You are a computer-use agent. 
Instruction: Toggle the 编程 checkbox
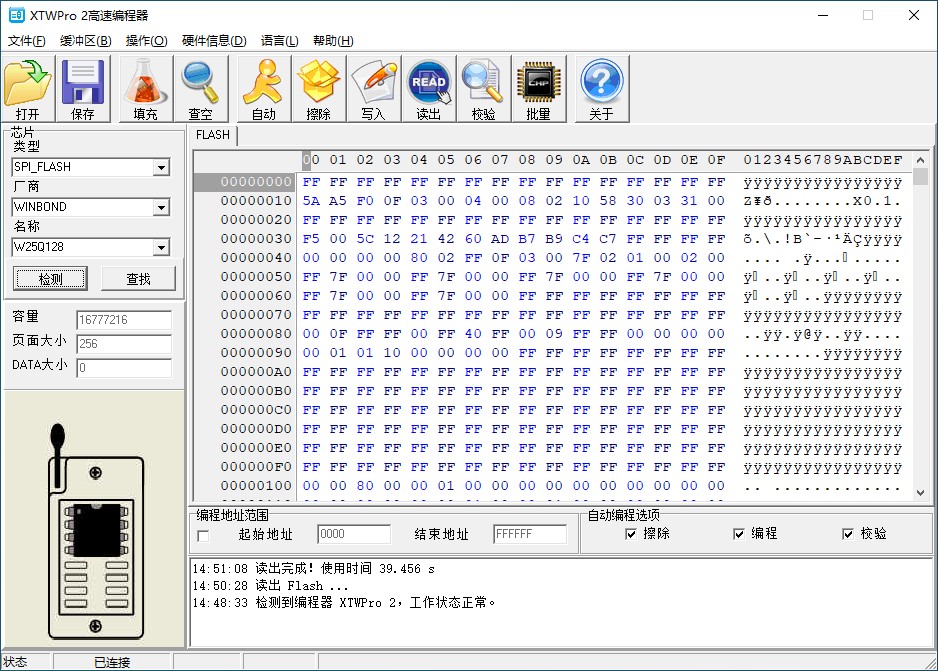coord(738,534)
